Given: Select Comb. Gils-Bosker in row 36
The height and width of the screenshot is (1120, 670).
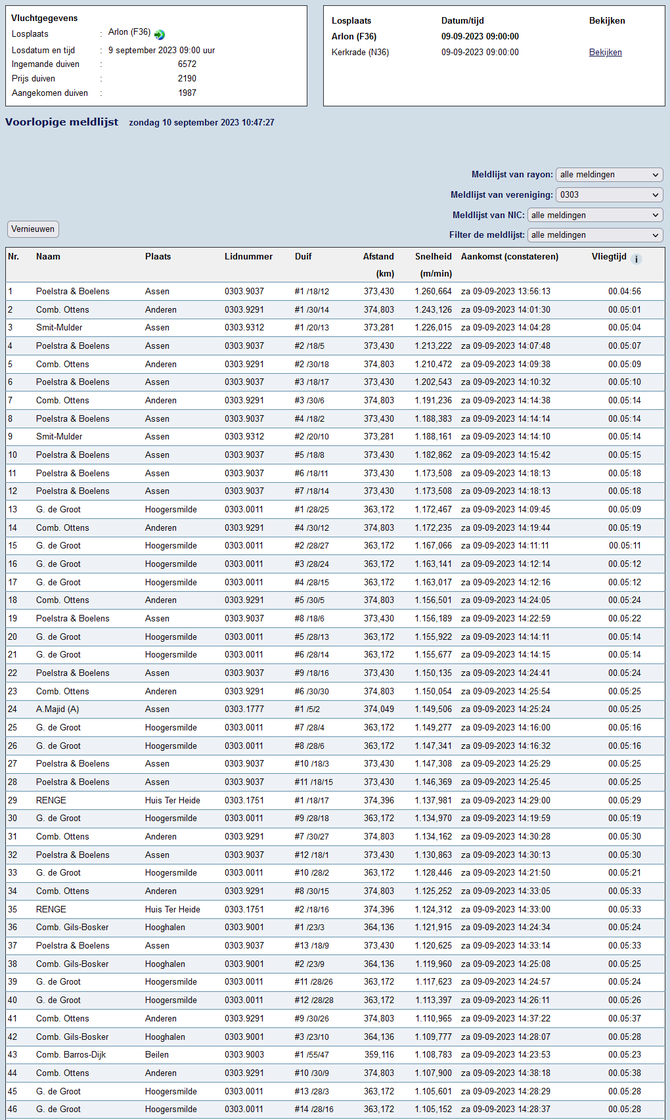Looking at the screenshot, I should click(72, 927).
